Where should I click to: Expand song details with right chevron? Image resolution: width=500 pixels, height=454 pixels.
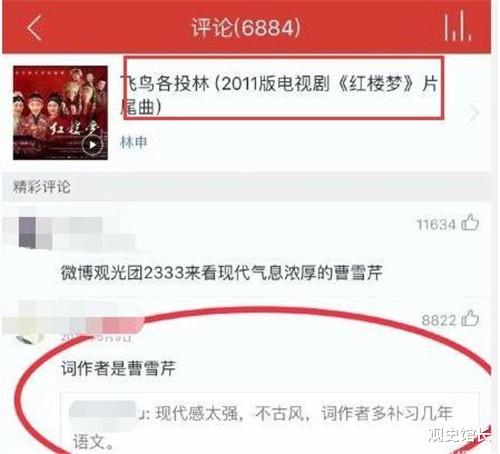[x=474, y=113]
